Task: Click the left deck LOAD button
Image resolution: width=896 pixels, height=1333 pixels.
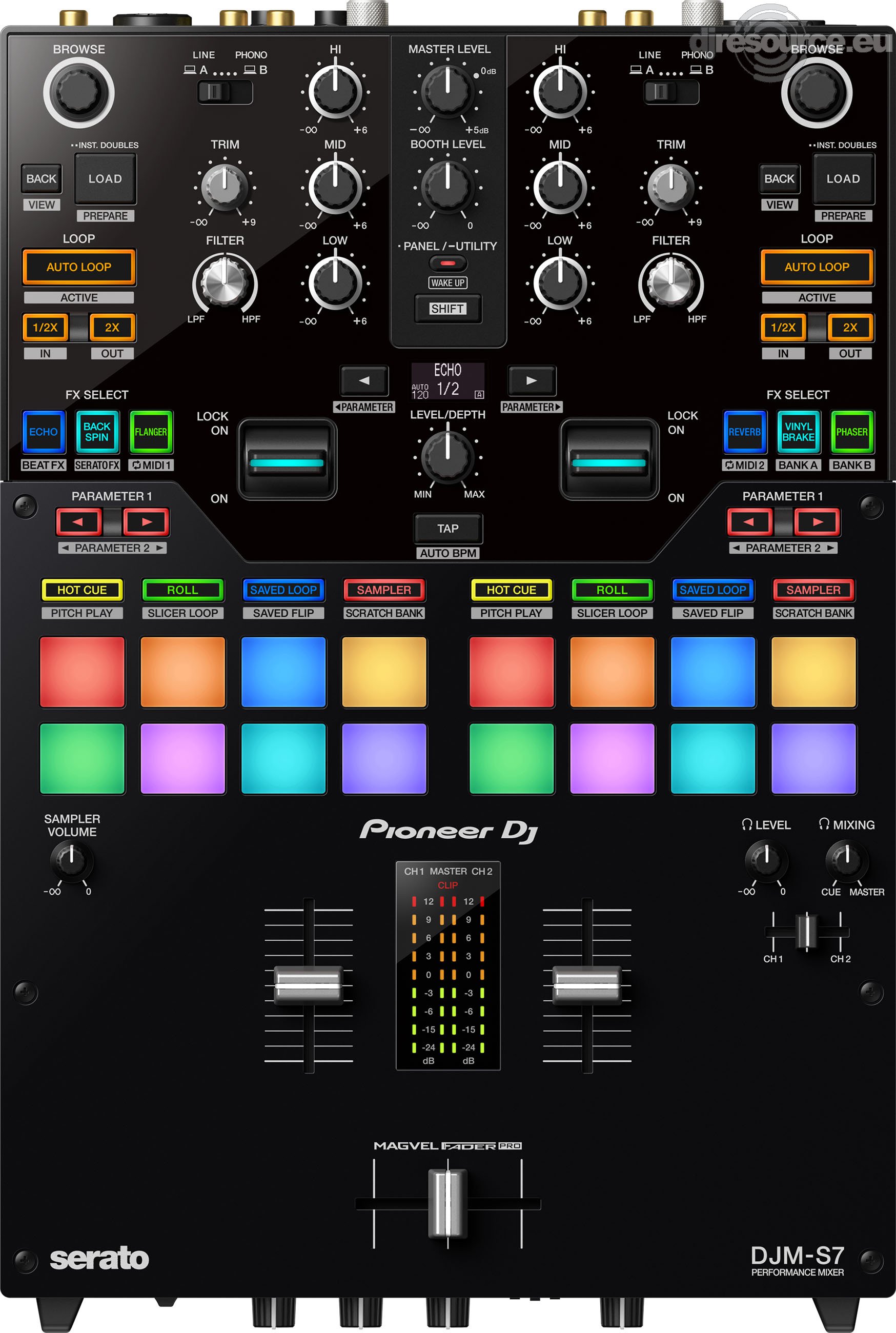Action: tap(105, 179)
